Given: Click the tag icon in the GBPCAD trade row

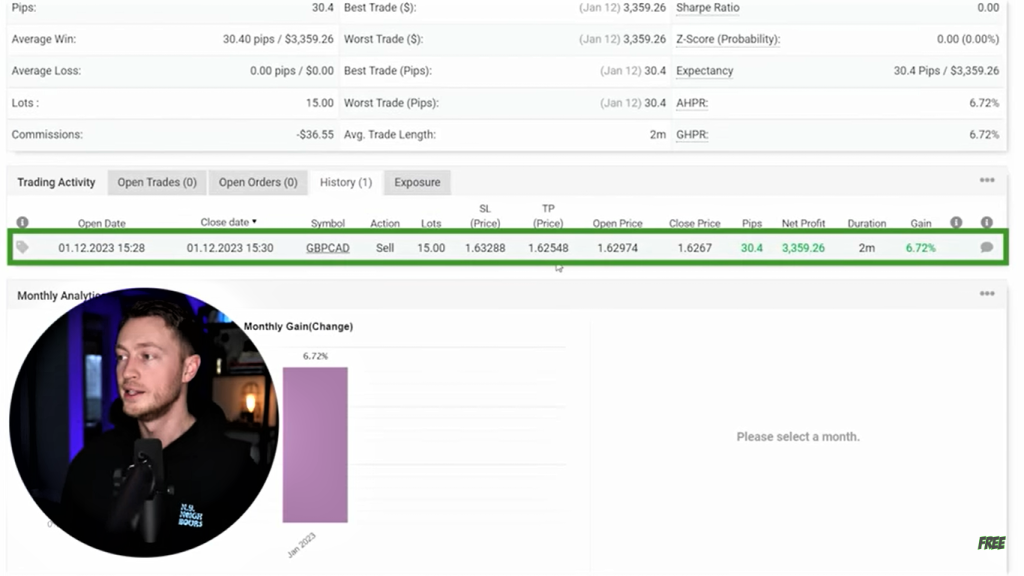Looking at the screenshot, I should (x=23, y=247).
